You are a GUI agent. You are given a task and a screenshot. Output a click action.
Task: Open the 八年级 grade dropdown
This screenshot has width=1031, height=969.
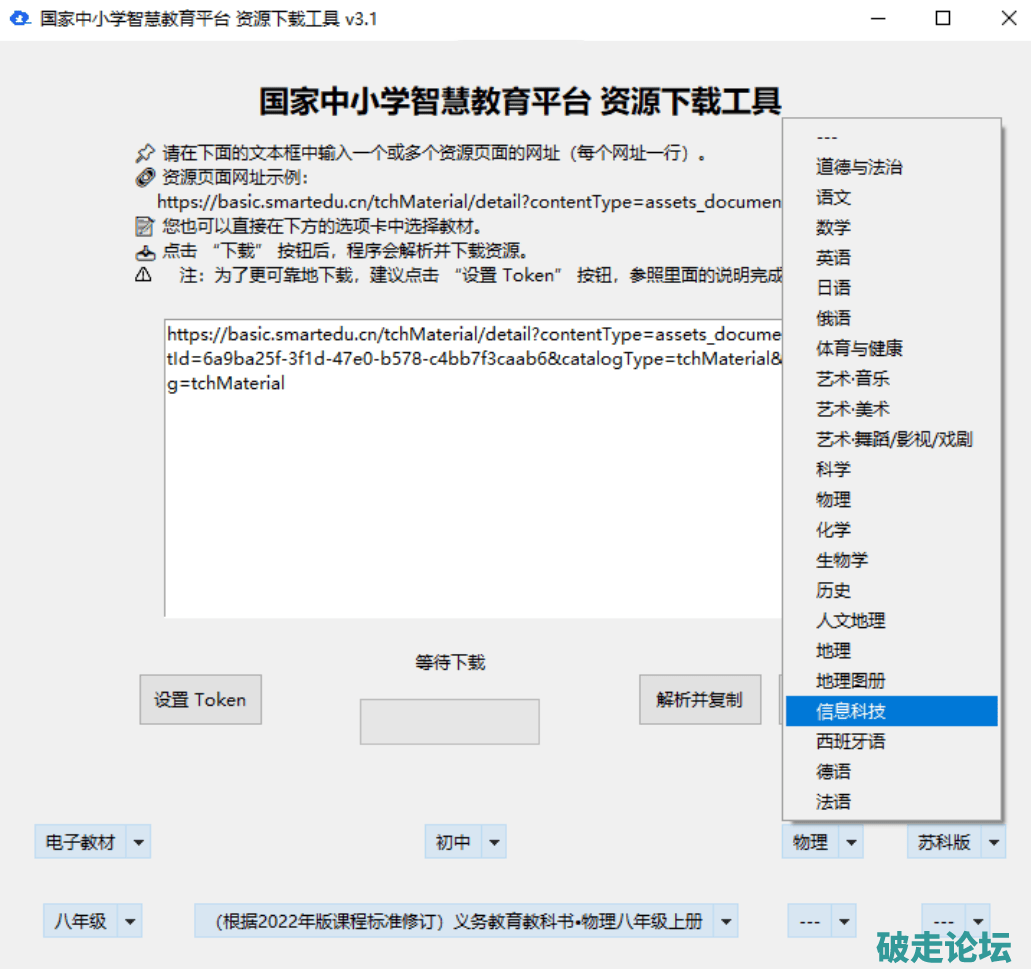[130, 921]
